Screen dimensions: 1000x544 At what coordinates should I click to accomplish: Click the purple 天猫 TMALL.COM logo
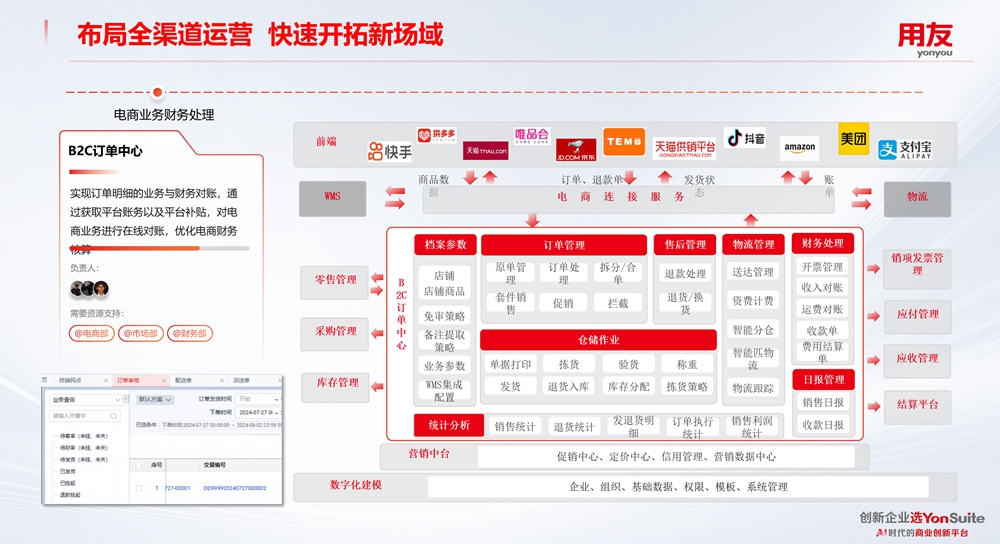tap(485, 151)
